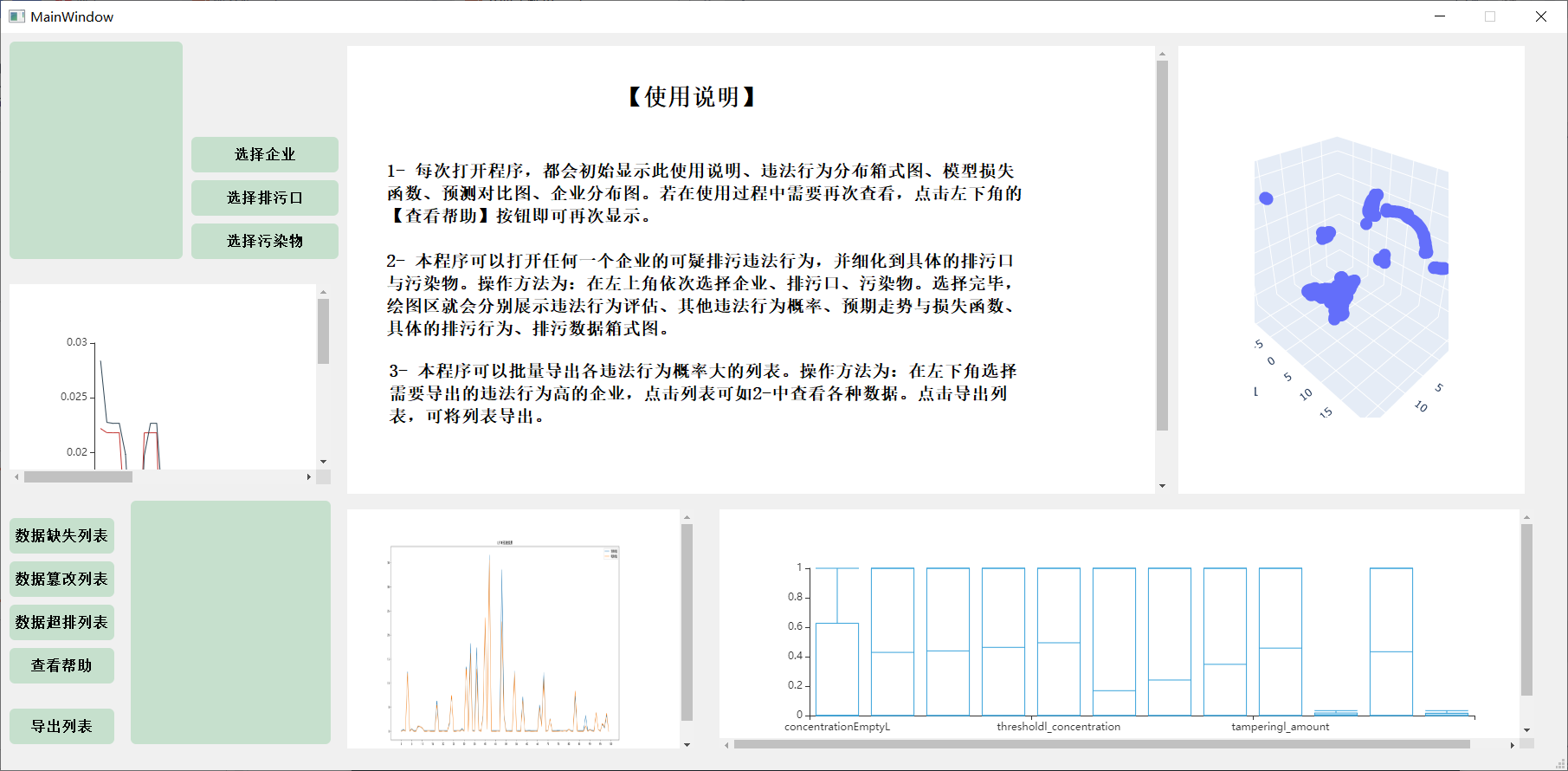Click the box plot horizontal scrollbar thumb
Viewport: 1568px width, 771px height.
pyautogui.click(x=1101, y=744)
